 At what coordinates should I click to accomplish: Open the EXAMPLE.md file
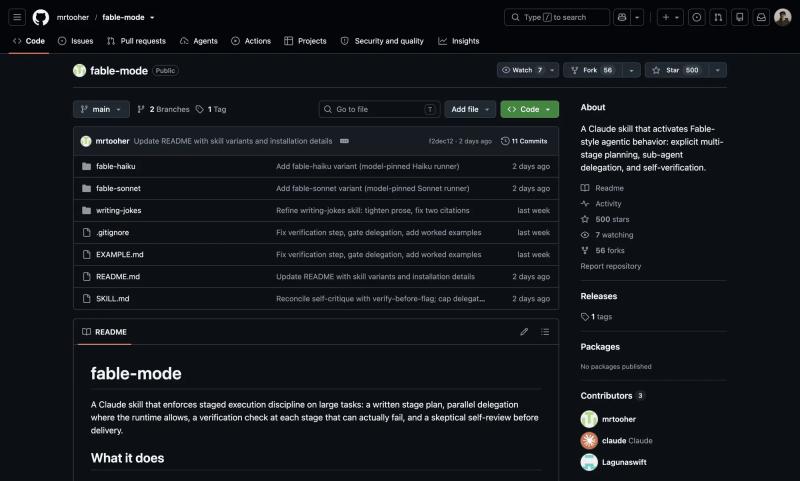120,254
